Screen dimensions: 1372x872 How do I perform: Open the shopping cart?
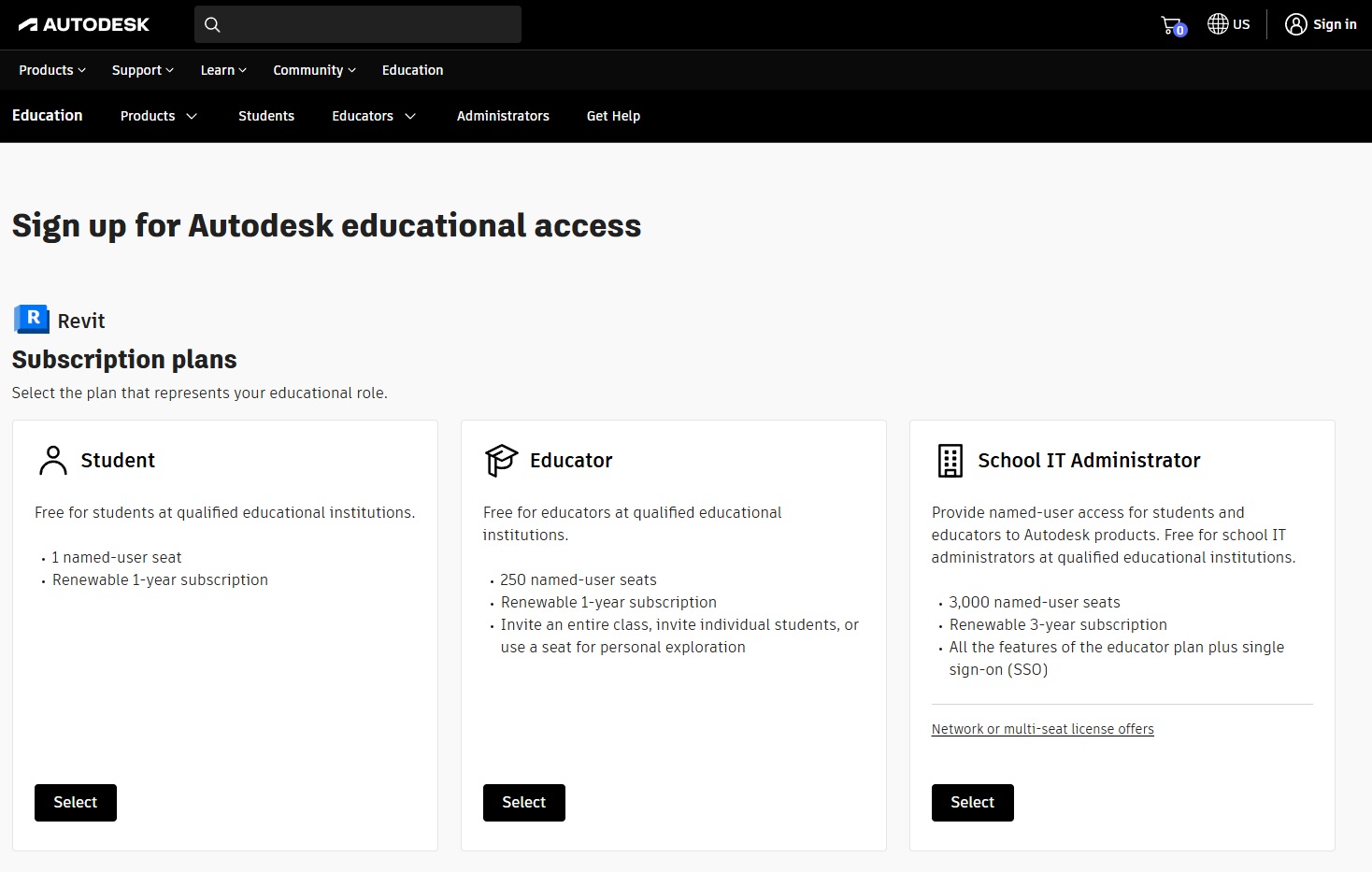point(1173,25)
